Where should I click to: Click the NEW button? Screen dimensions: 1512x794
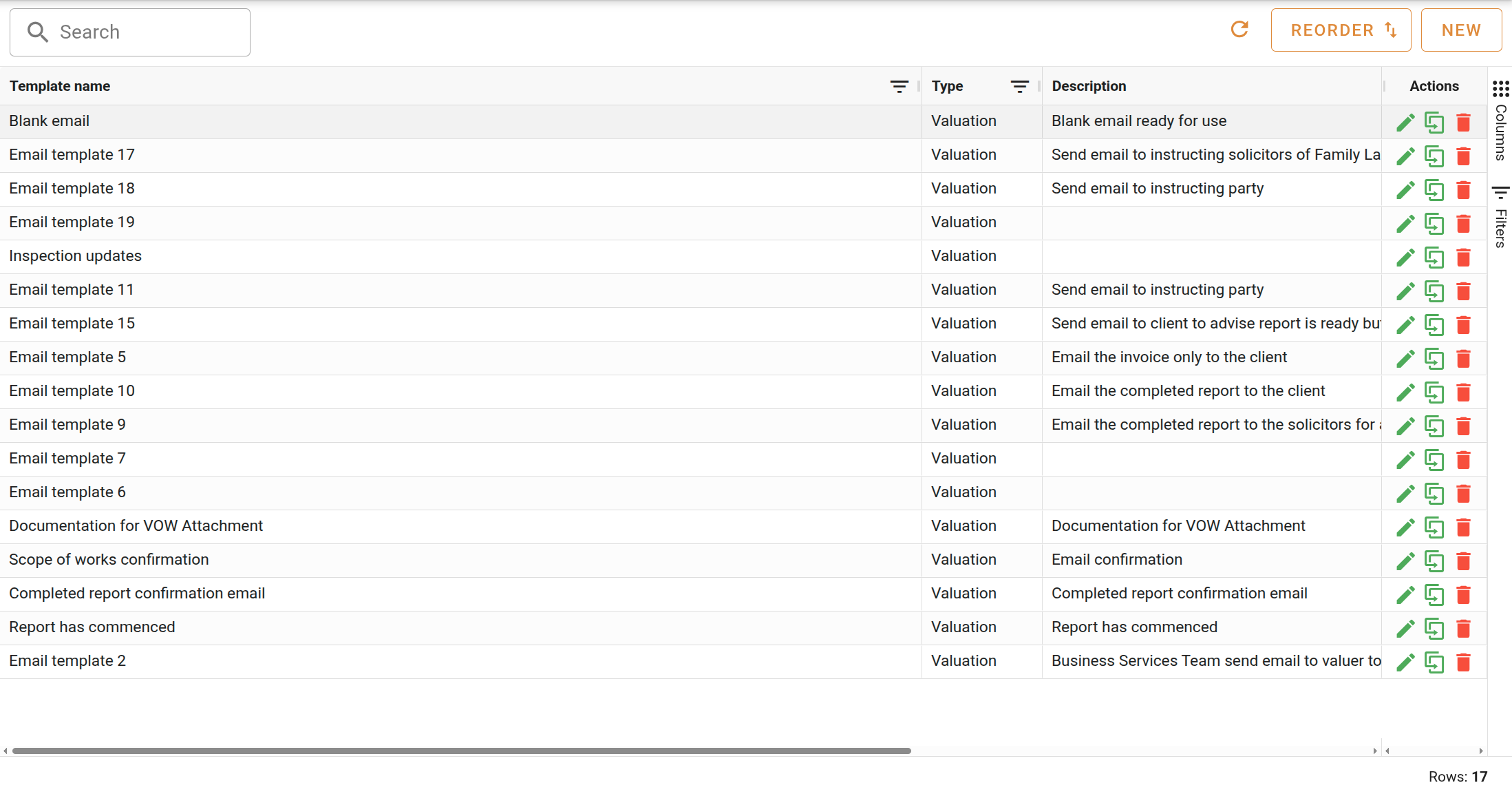click(1461, 30)
